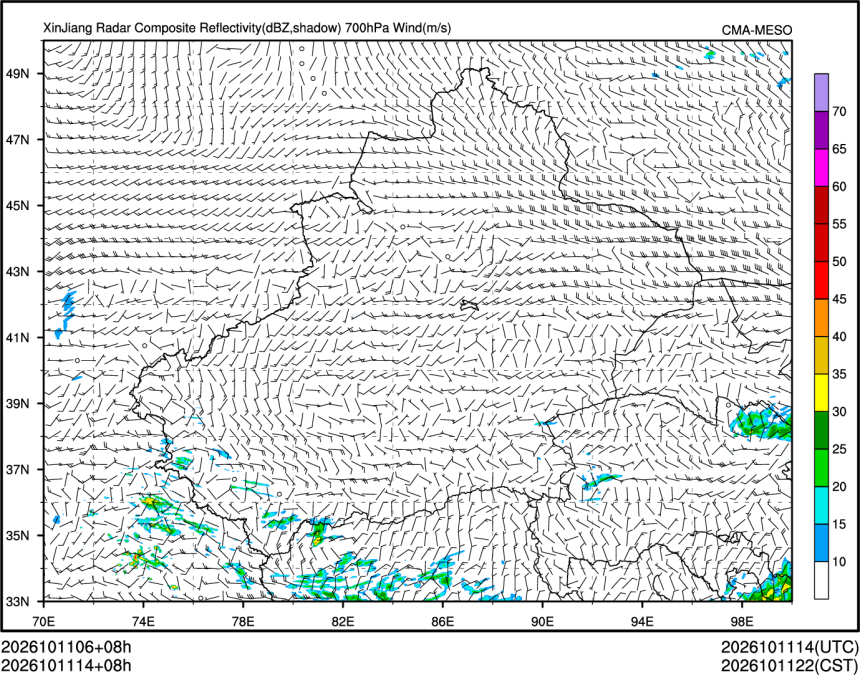This screenshot has height=675, width=860.
Task: Click the "49N" latitude axis label
Action: click(x=16, y=73)
